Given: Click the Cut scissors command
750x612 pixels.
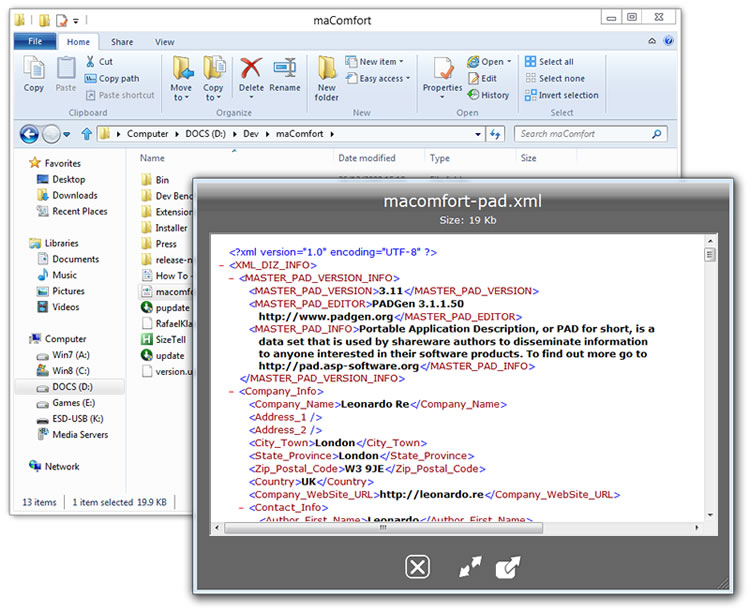Looking at the screenshot, I should point(99,62).
